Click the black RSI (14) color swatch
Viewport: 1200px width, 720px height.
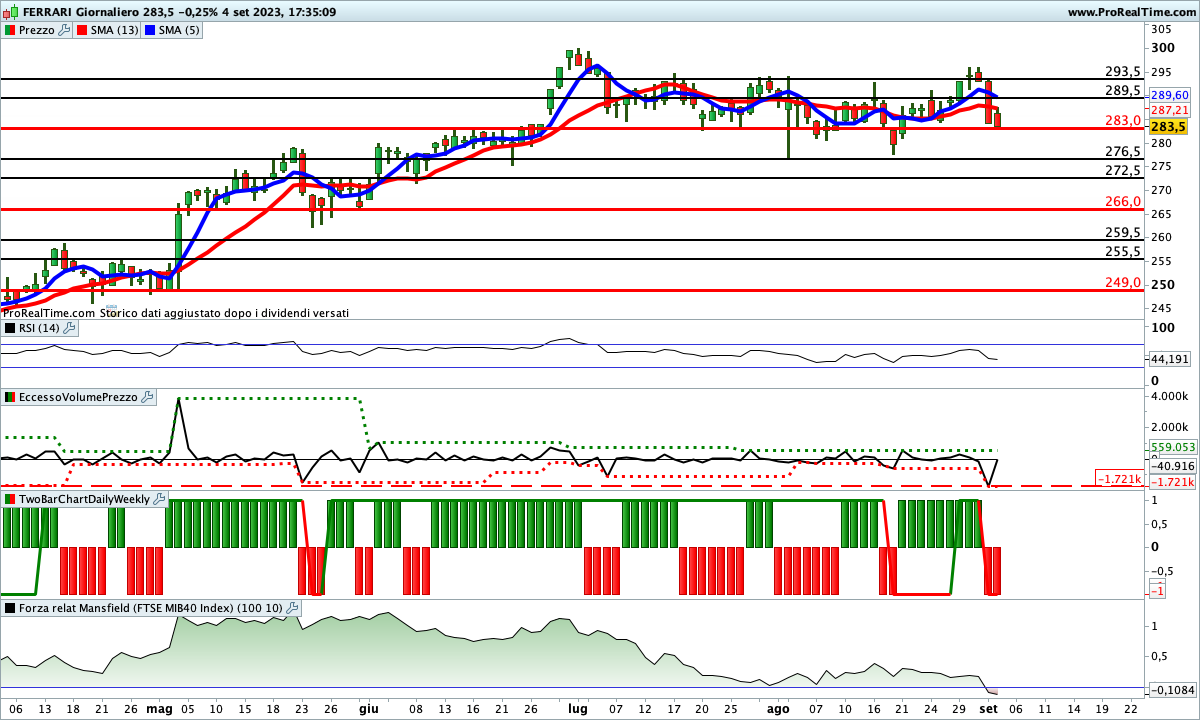(x=10, y=328)
